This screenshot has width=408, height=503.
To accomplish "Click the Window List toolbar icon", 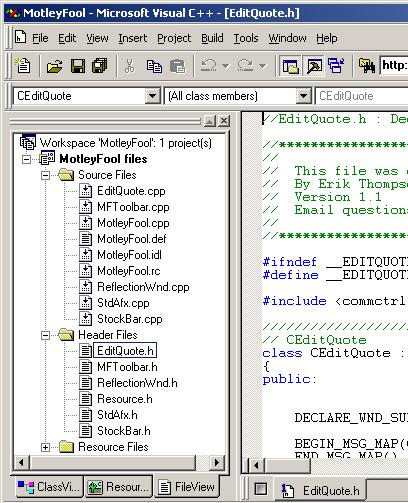I will (336, 66).
